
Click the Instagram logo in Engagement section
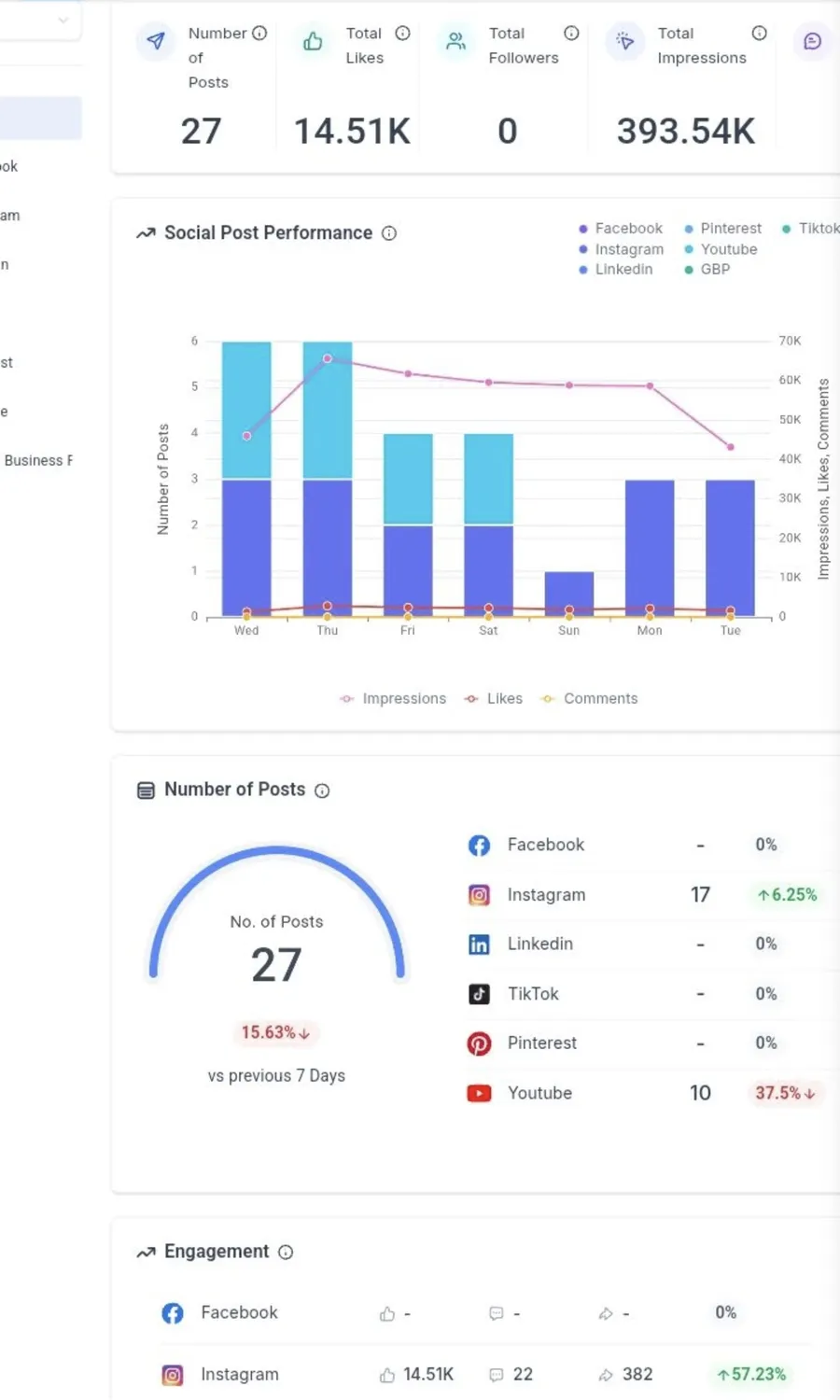coord(173,1375)
